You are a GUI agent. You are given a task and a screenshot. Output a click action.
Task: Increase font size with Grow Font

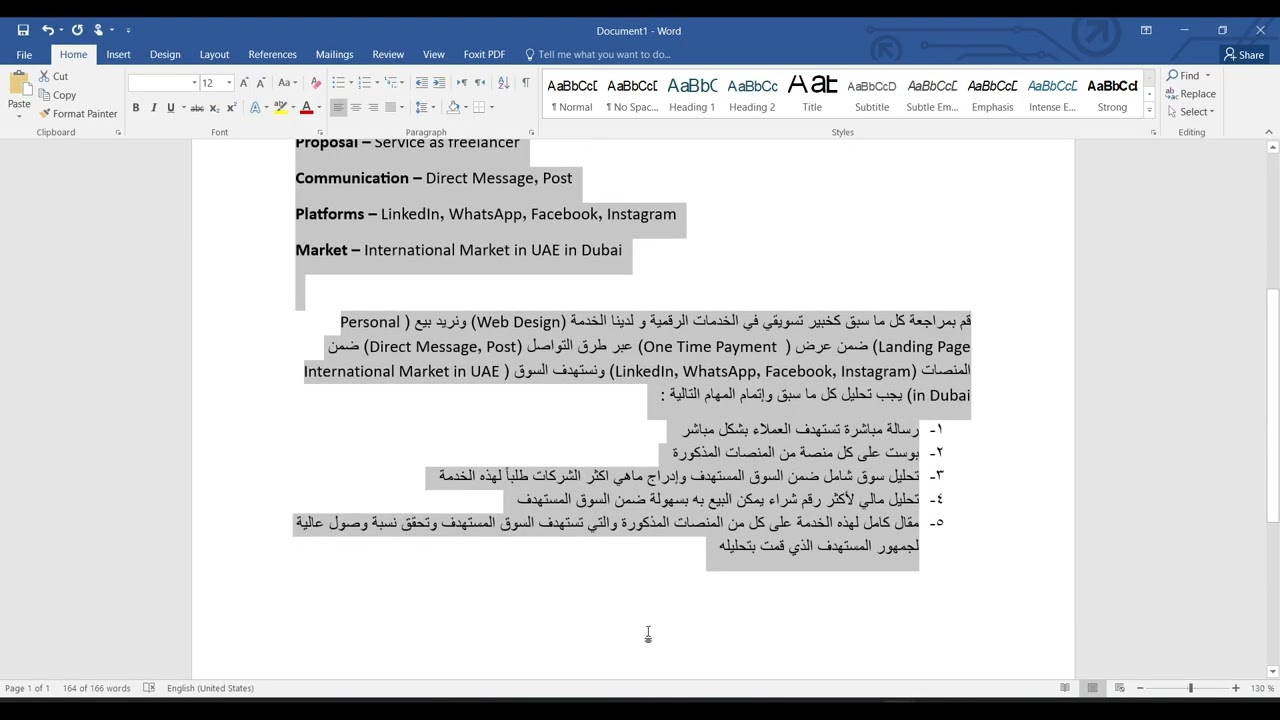tap(244, 83)
